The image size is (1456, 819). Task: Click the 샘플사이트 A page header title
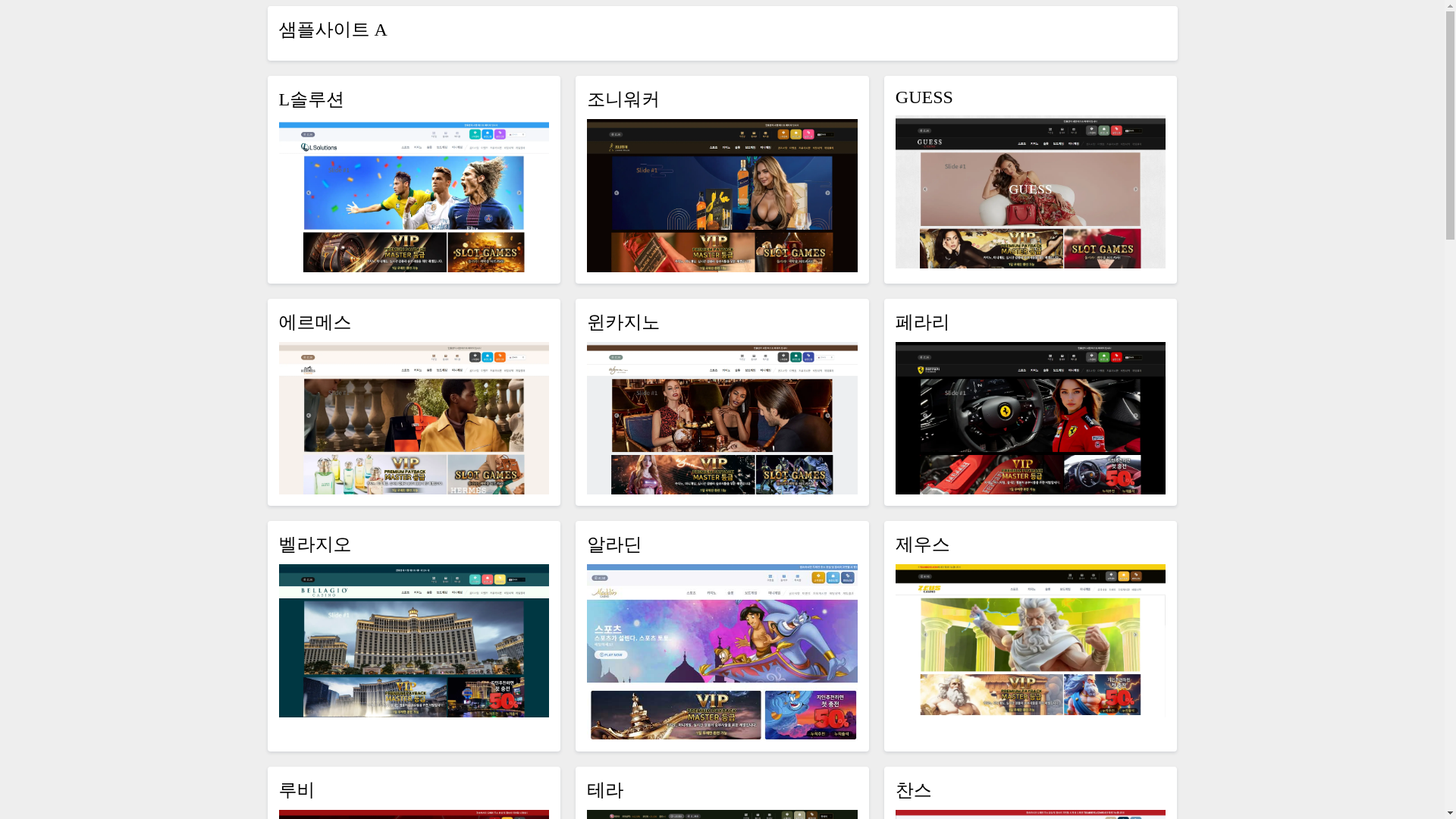click(x=332, y=30)
